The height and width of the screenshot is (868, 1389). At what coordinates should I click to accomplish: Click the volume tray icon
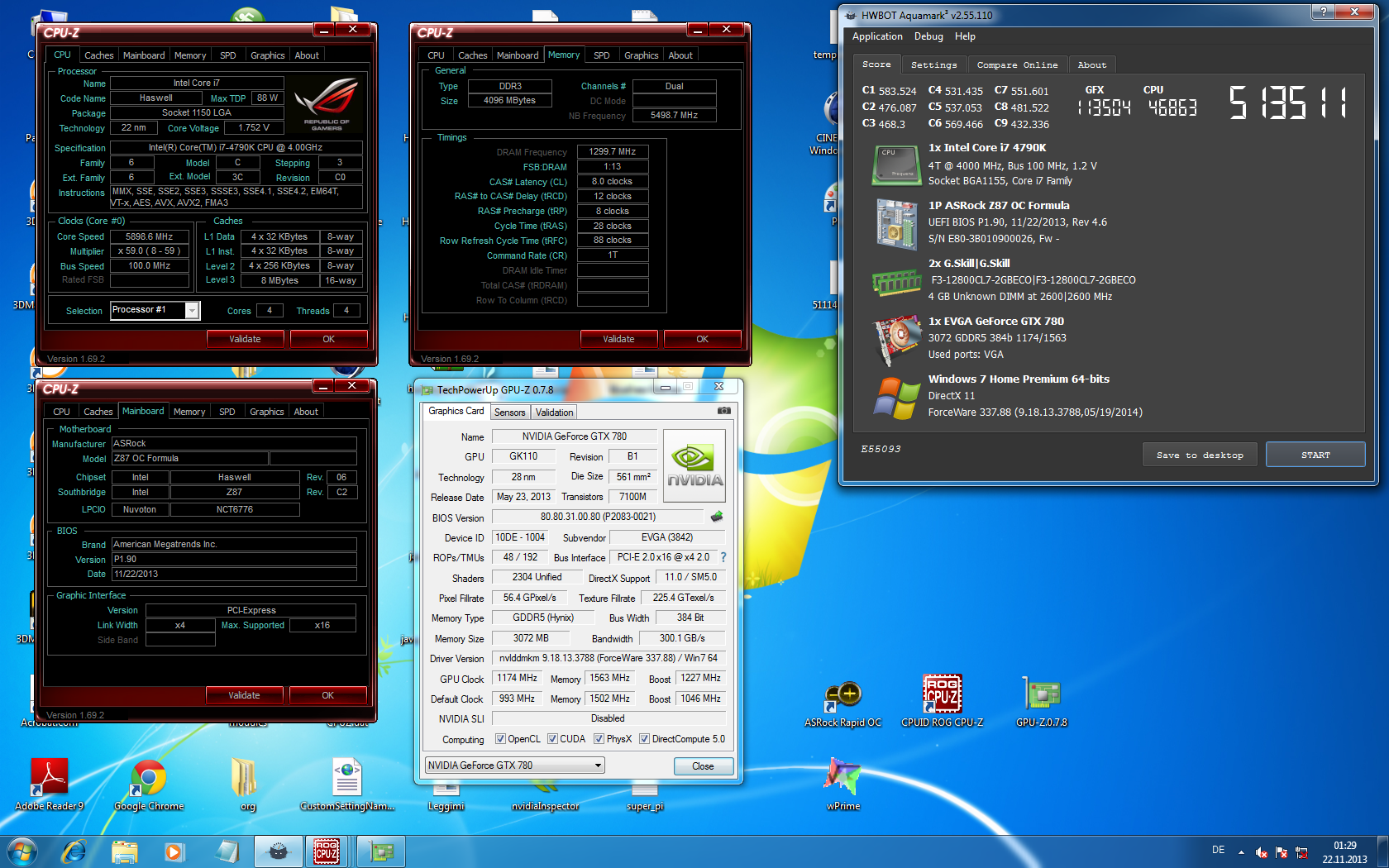1262,852
